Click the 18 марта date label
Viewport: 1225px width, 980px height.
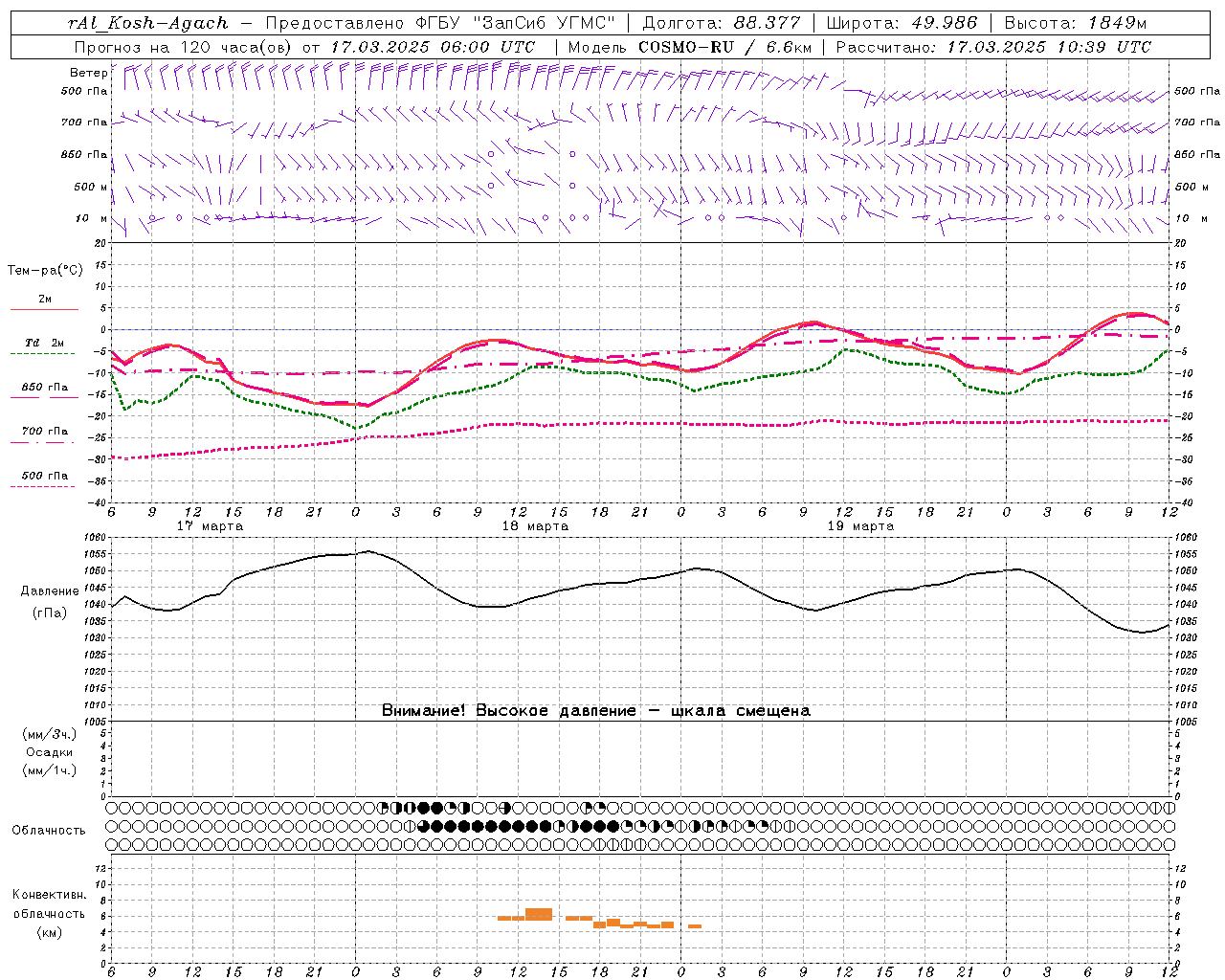click(535, 526)
